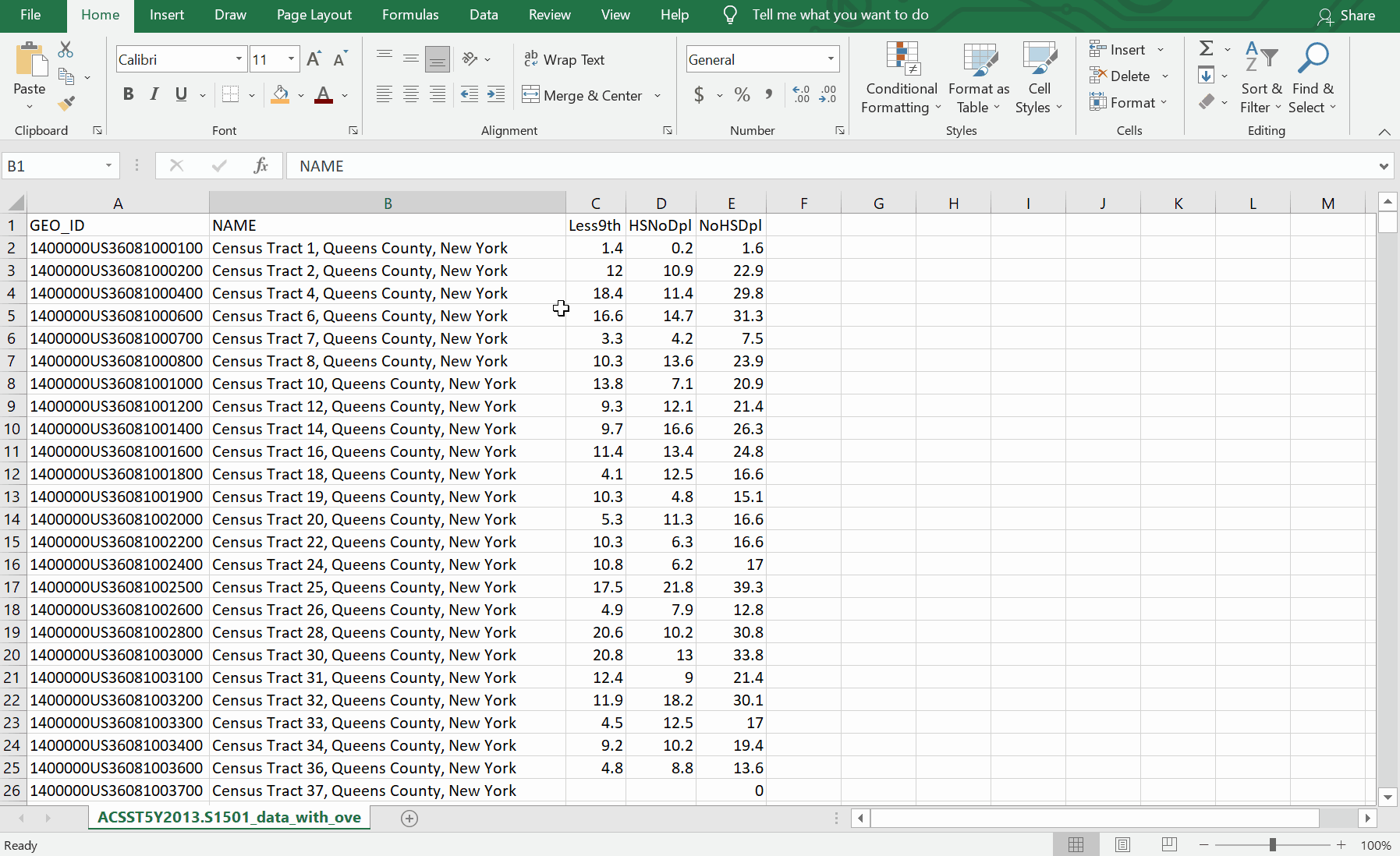Switch to the Formulas tab
The image size is (1400, 856).
pyautogui.click(x=410, y=15)
